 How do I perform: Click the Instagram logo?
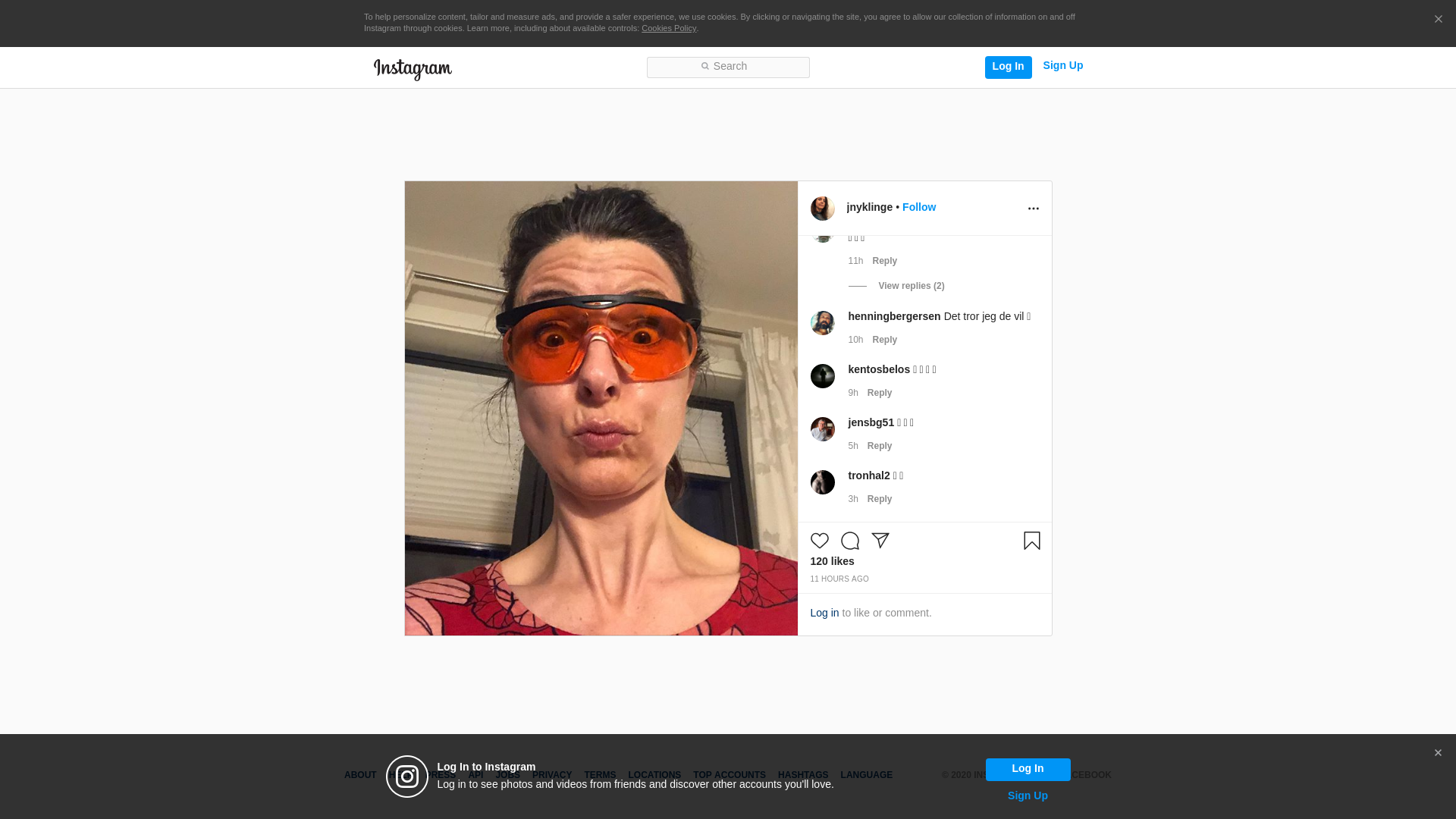413,69
